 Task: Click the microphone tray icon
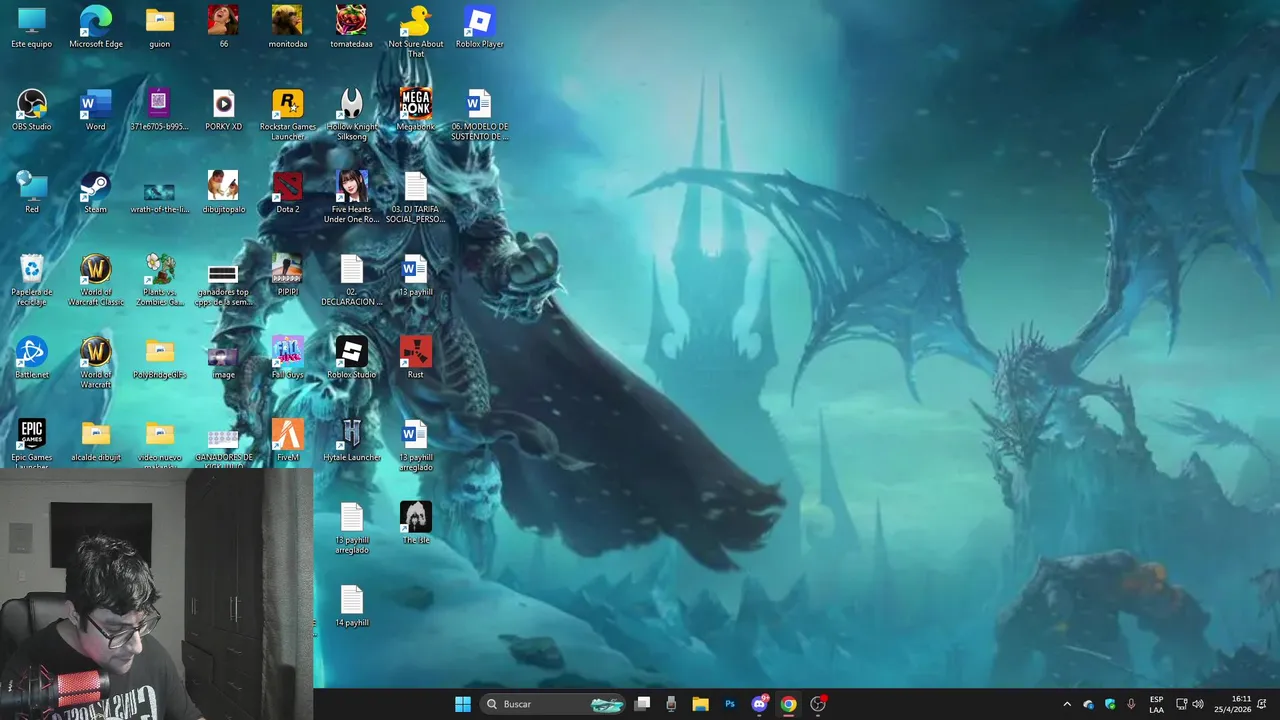[1131, 704]
